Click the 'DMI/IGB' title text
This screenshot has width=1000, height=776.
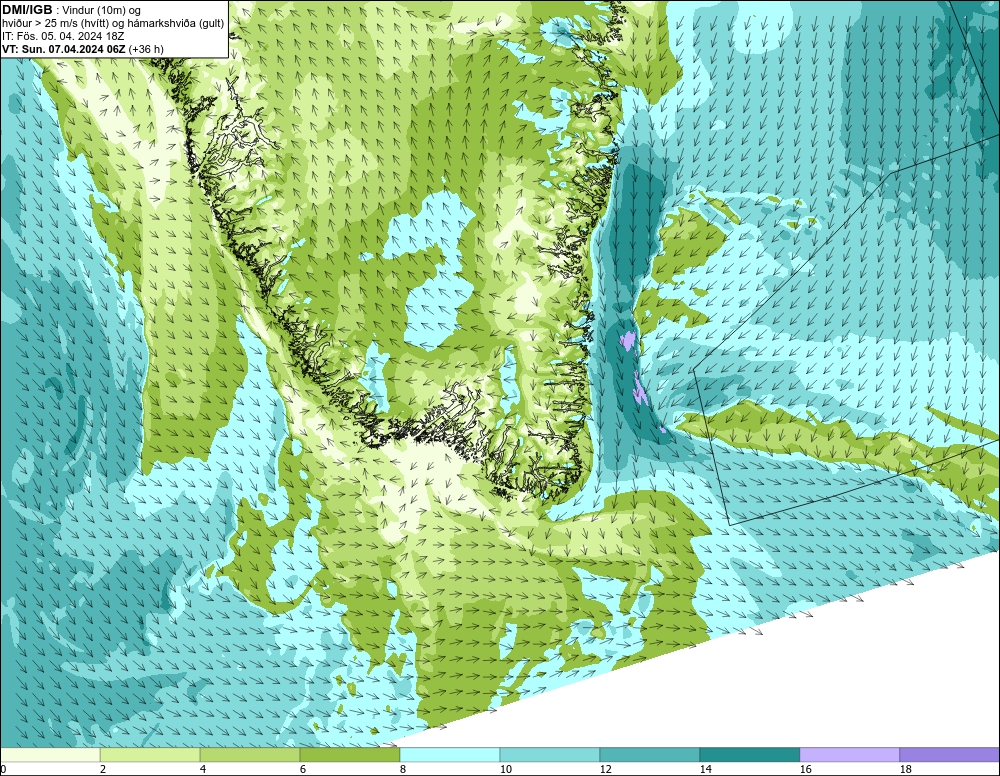[x=27, y=10]
